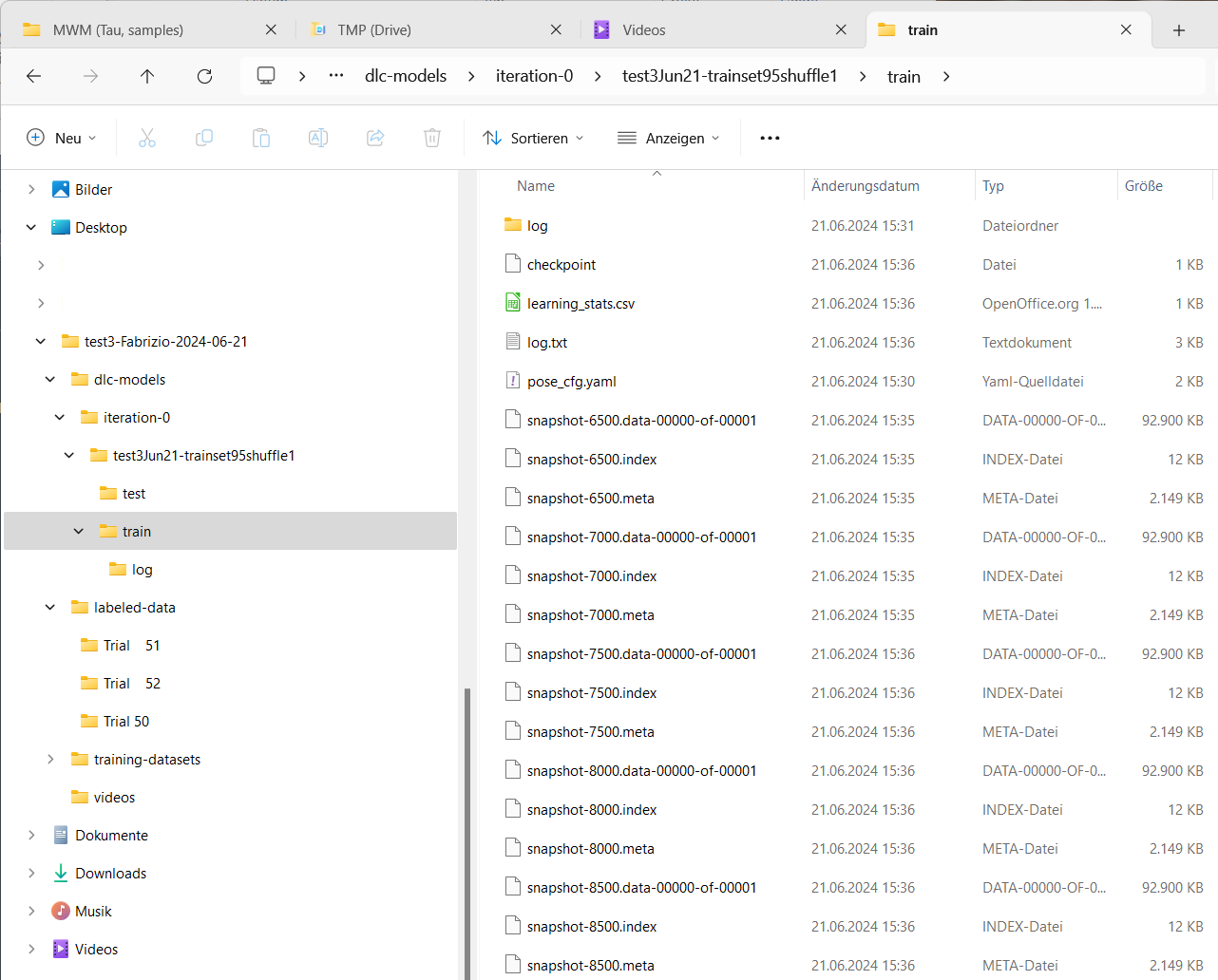Close the Videos tab

[x=841, y=30]
